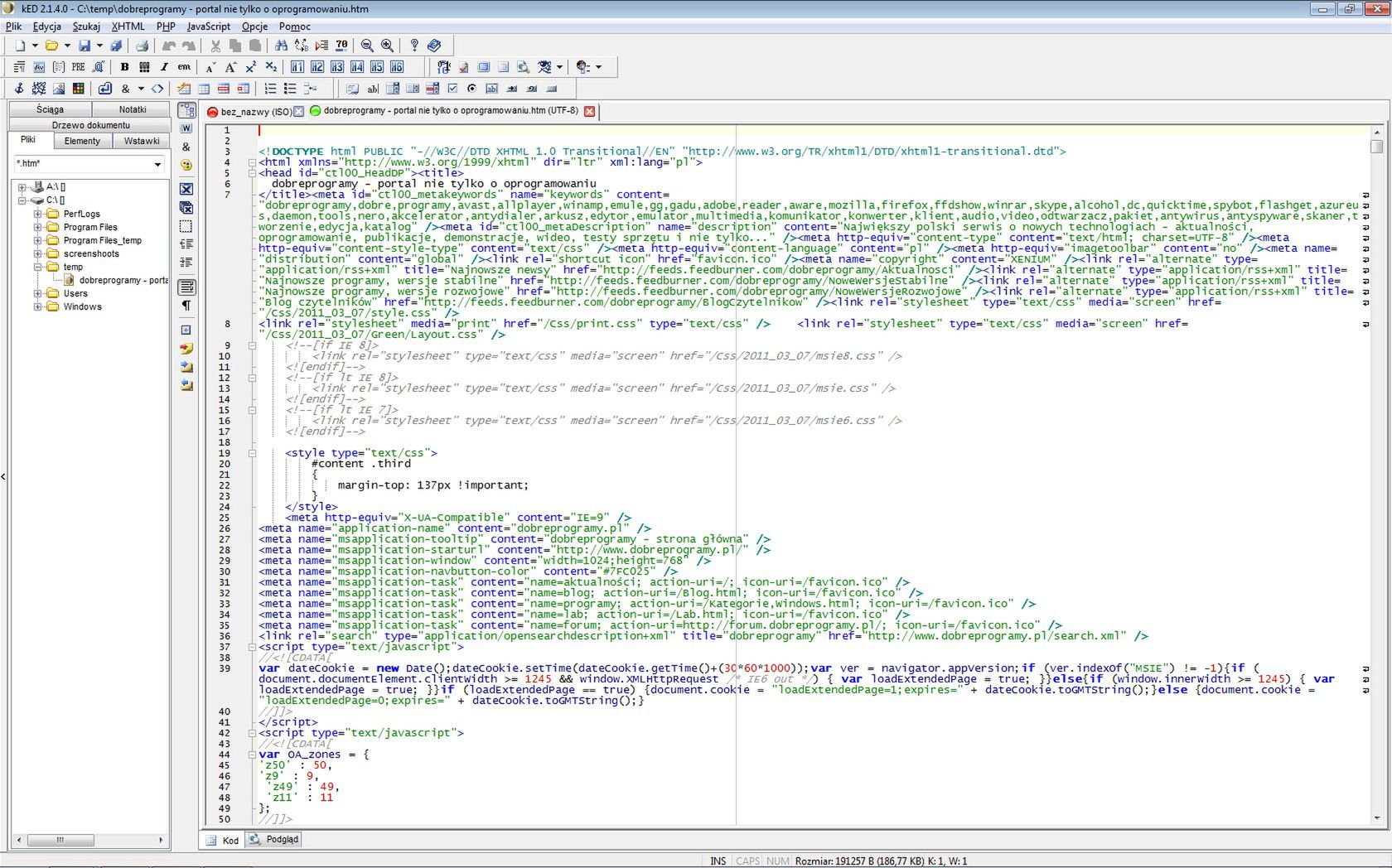Insert a checkbox form element
The image size is (1392, 868).
point(452,89)
